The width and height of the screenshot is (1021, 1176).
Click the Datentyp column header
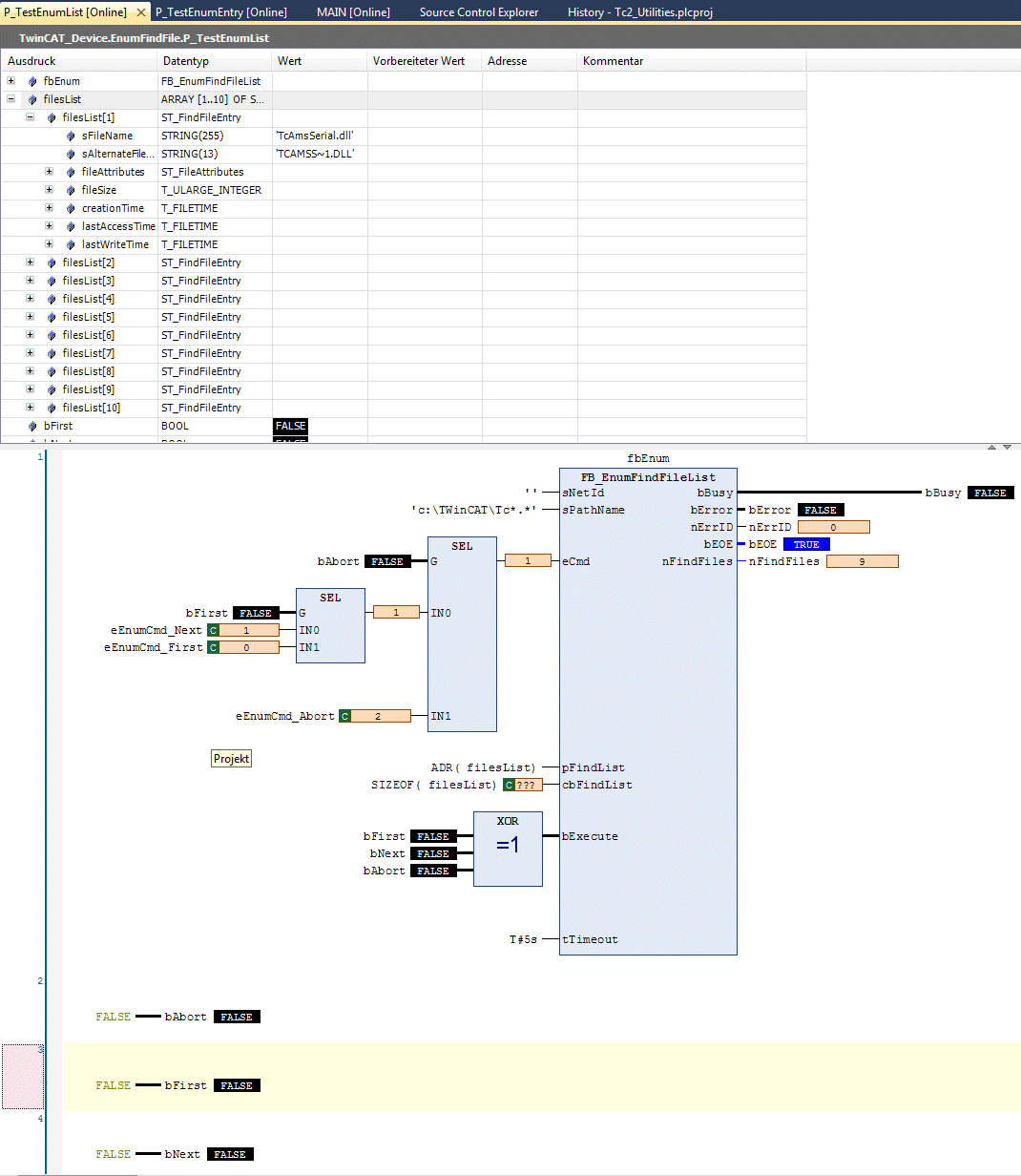coord(215,61)
